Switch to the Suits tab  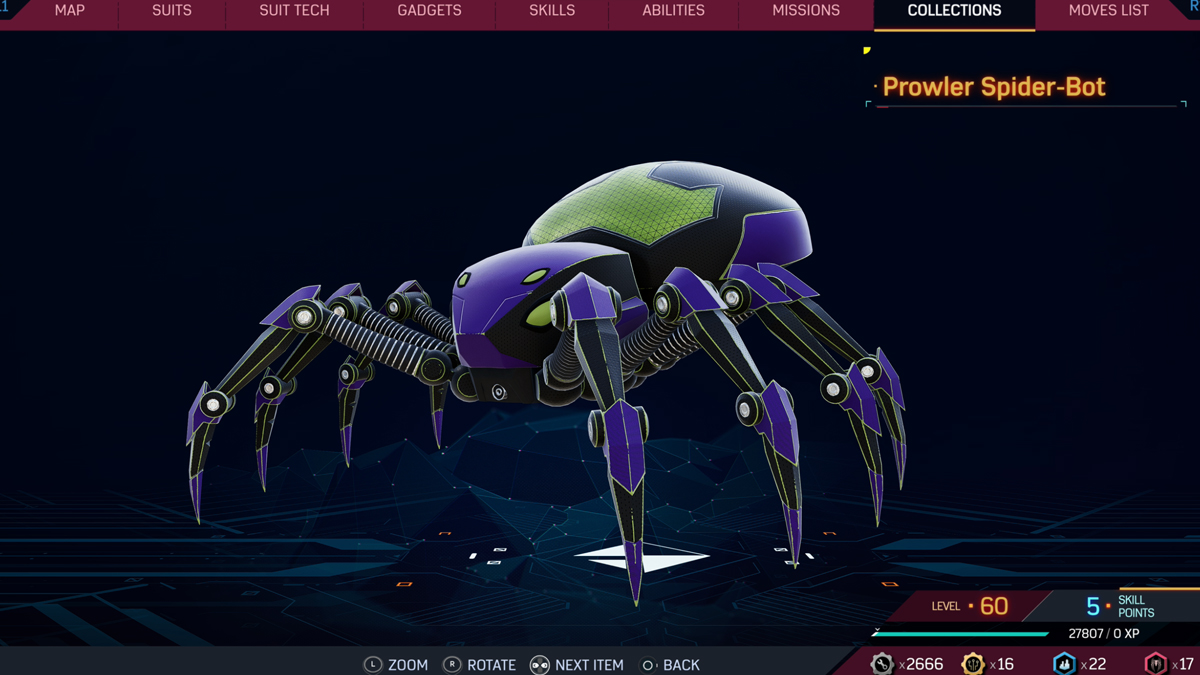click(x=171, y=11)
